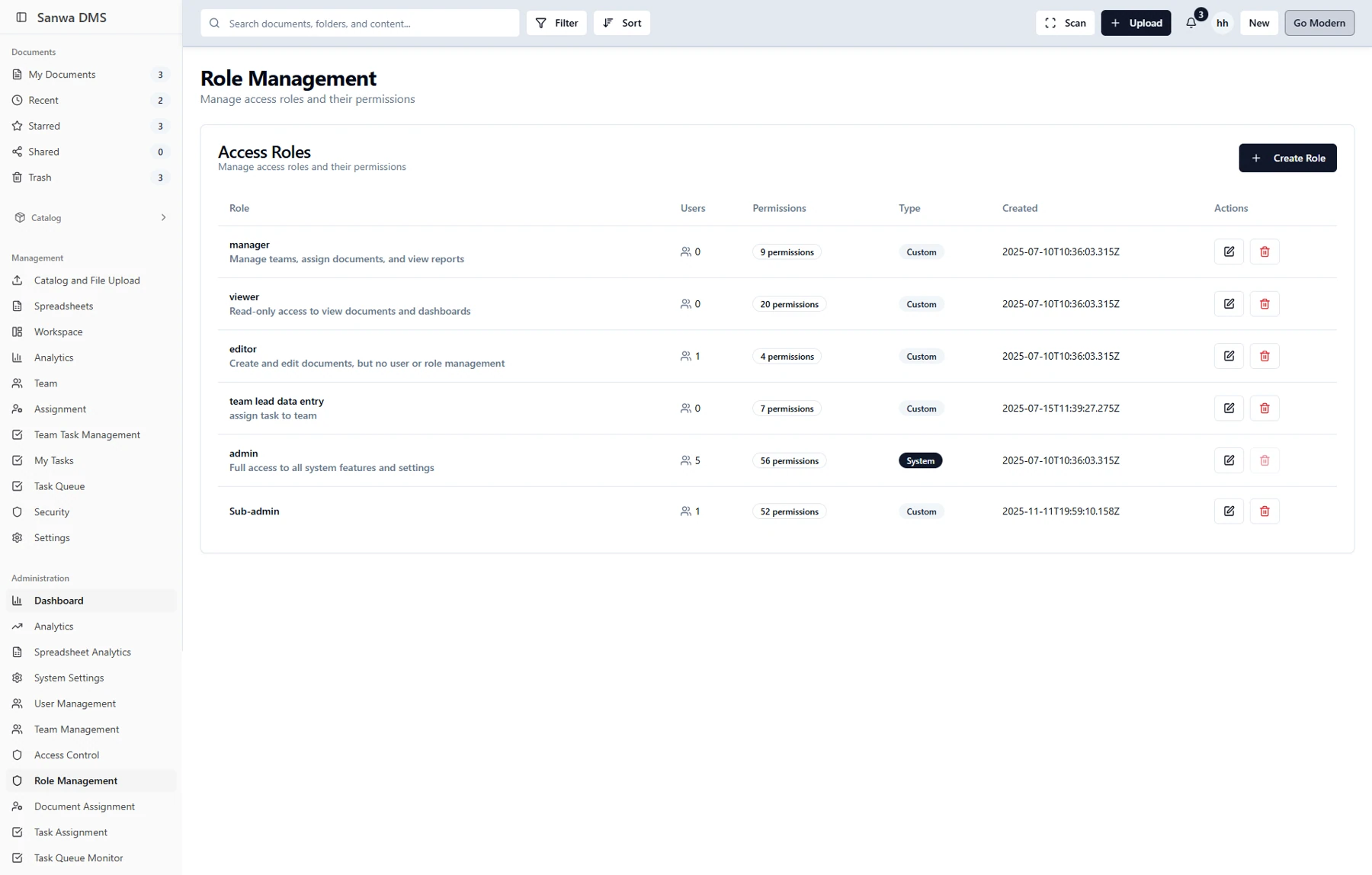Click the My Documents file icon
Viewport: 1372px width, 875px height.
(18, 75)
